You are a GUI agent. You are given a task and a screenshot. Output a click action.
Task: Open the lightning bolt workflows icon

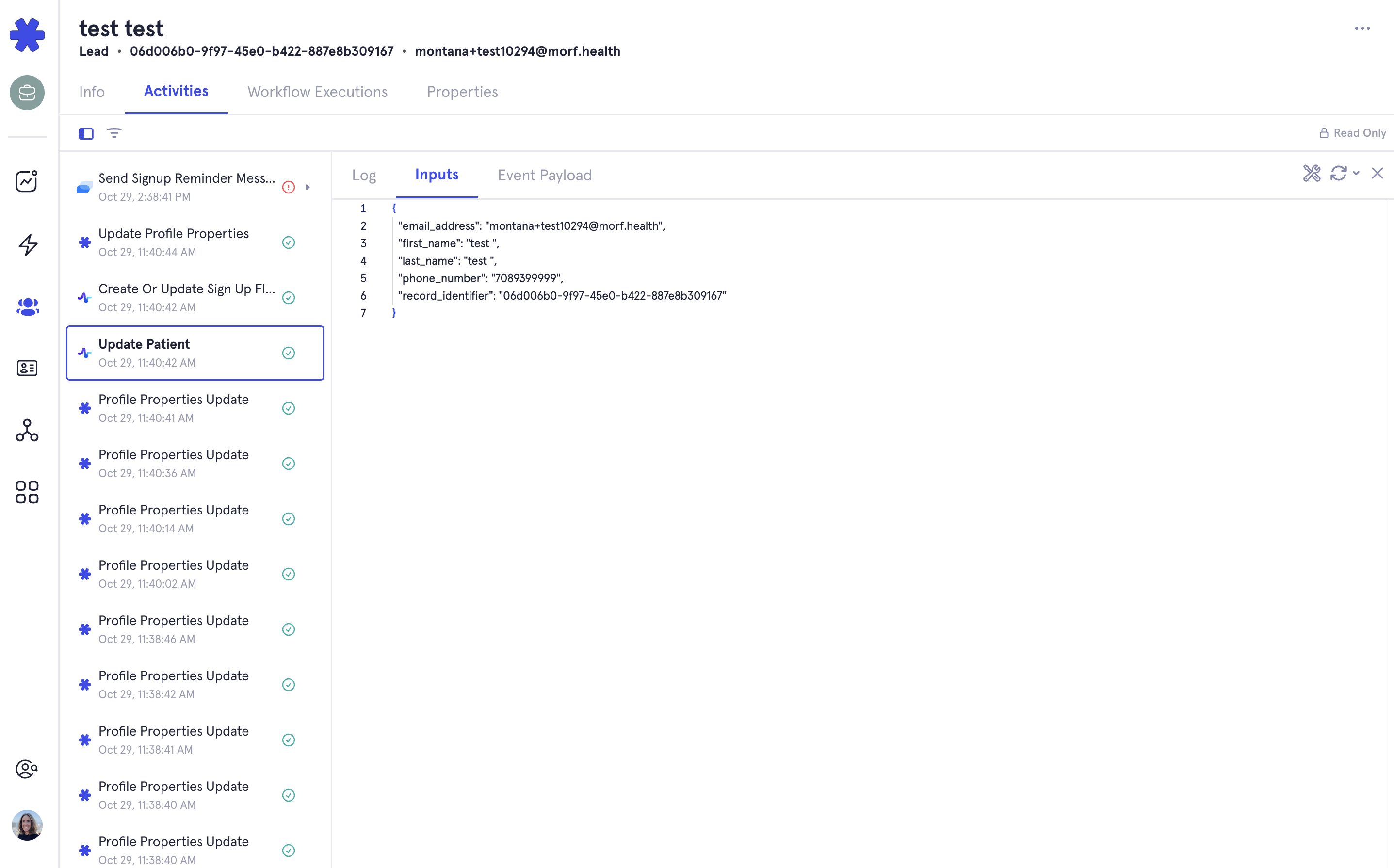coord(27,244)
